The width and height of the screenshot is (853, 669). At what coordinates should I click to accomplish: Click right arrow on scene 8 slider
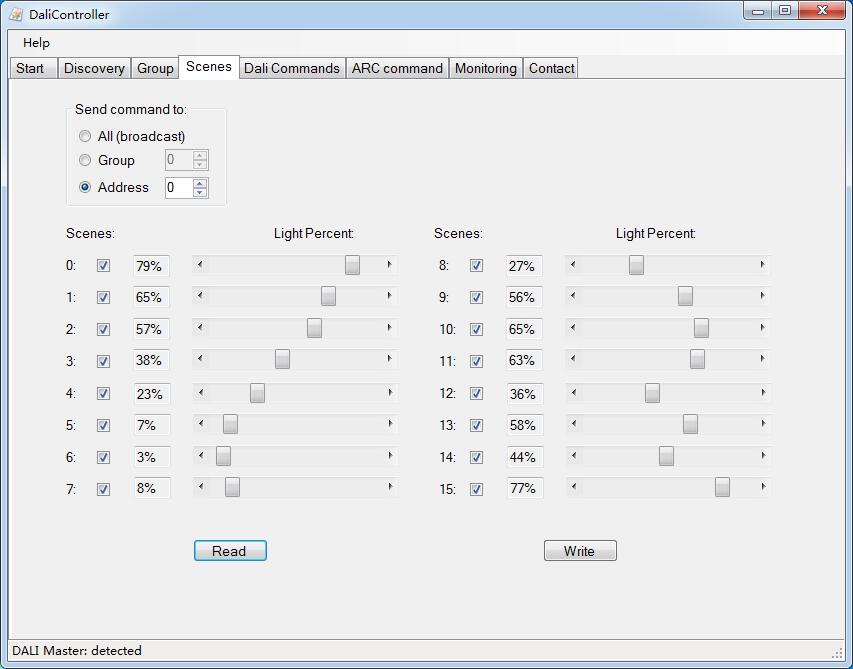click(x=762, y=265)
